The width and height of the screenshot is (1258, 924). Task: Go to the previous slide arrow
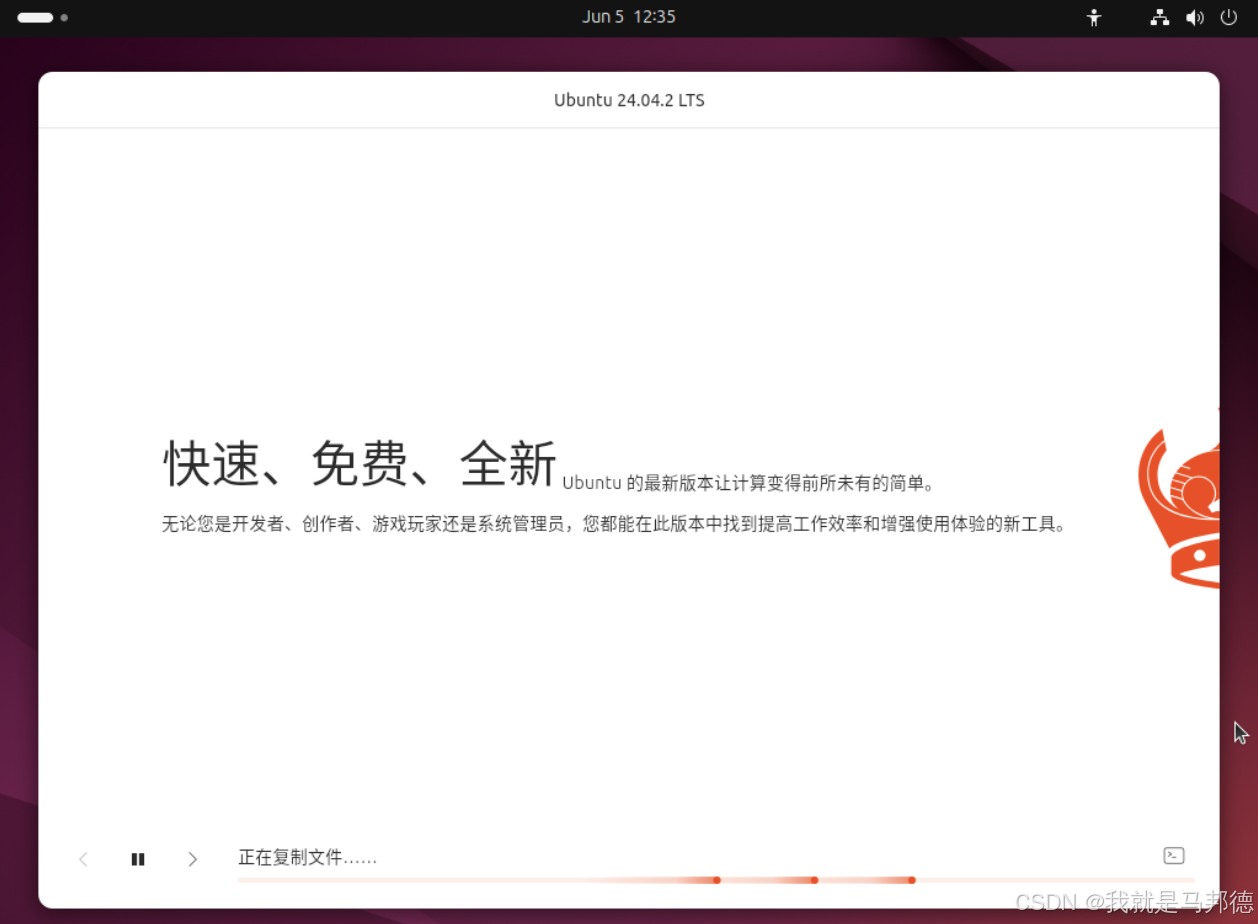(x=84, y=859)
